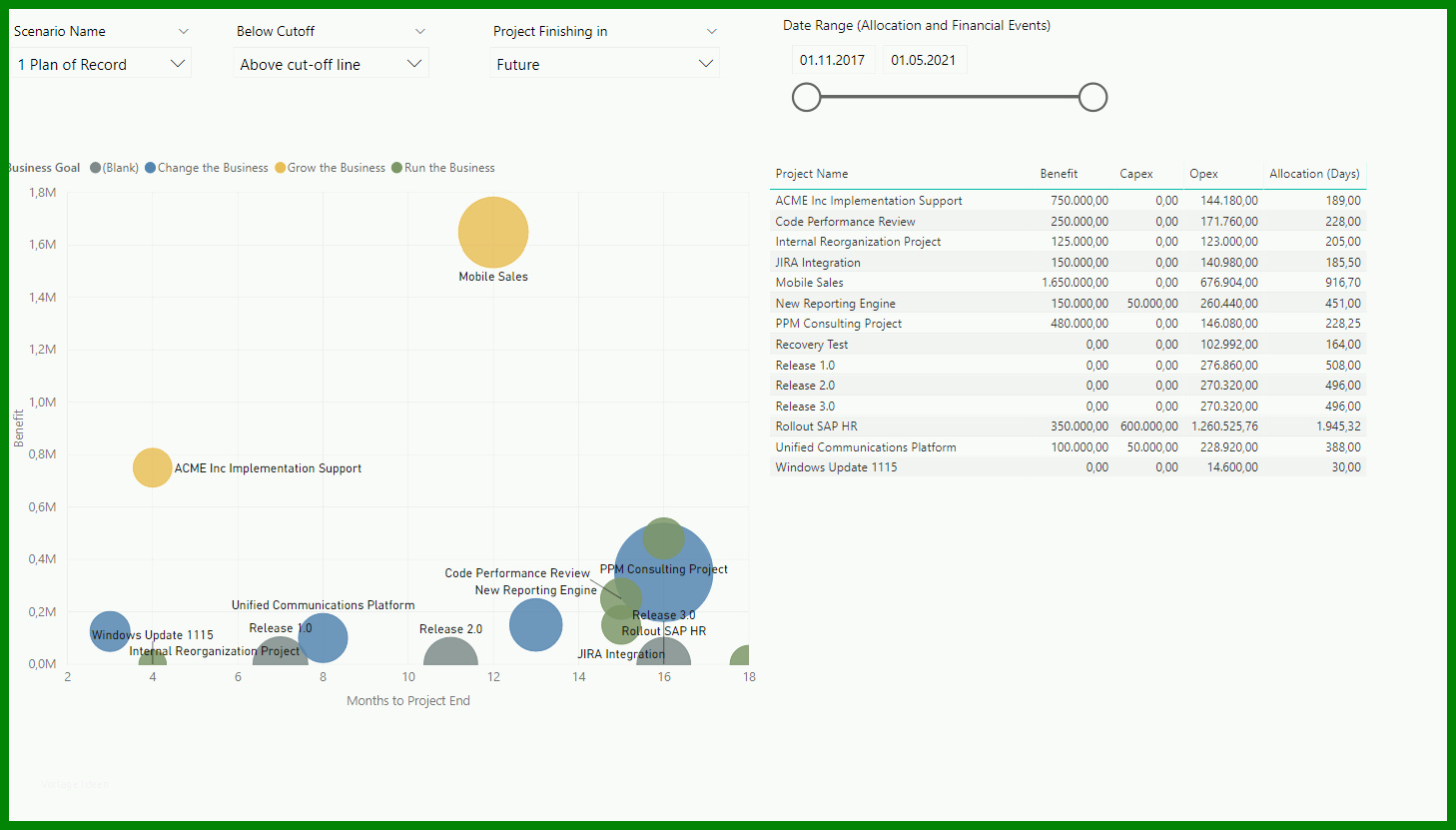Click opex value 676.904,00

[1229, 283]
